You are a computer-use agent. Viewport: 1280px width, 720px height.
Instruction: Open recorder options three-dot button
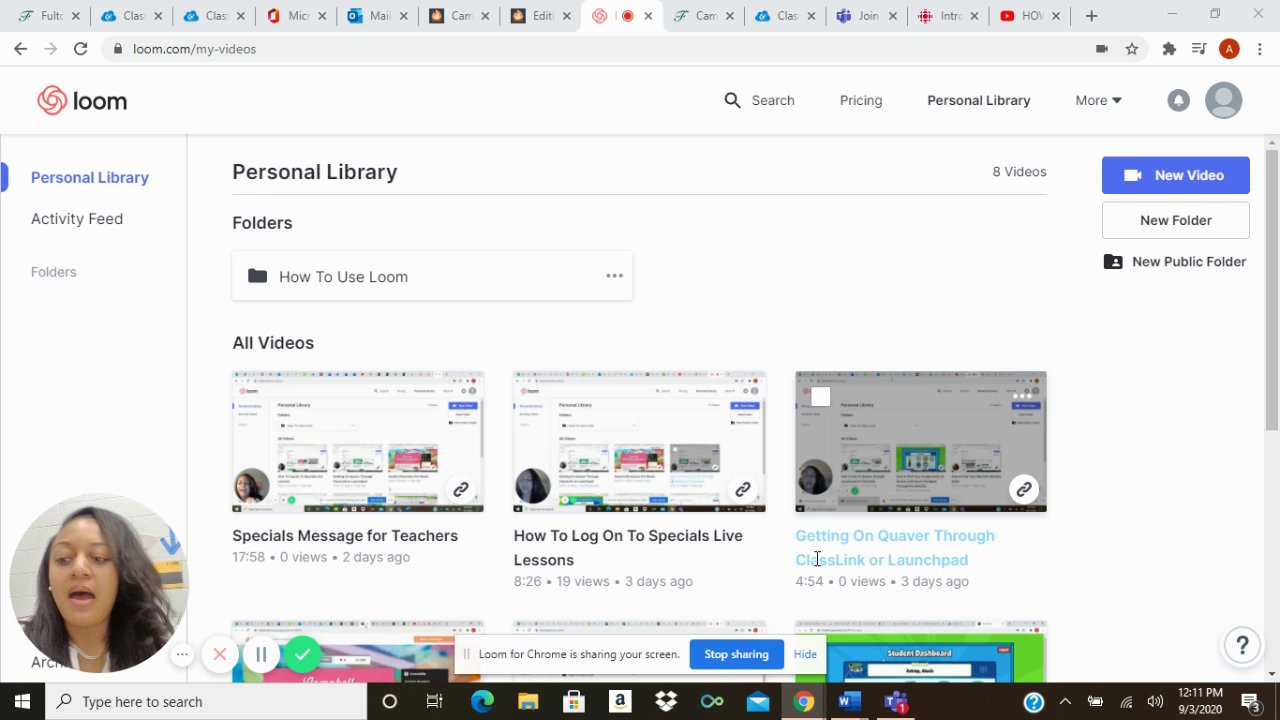click(182, 655)
